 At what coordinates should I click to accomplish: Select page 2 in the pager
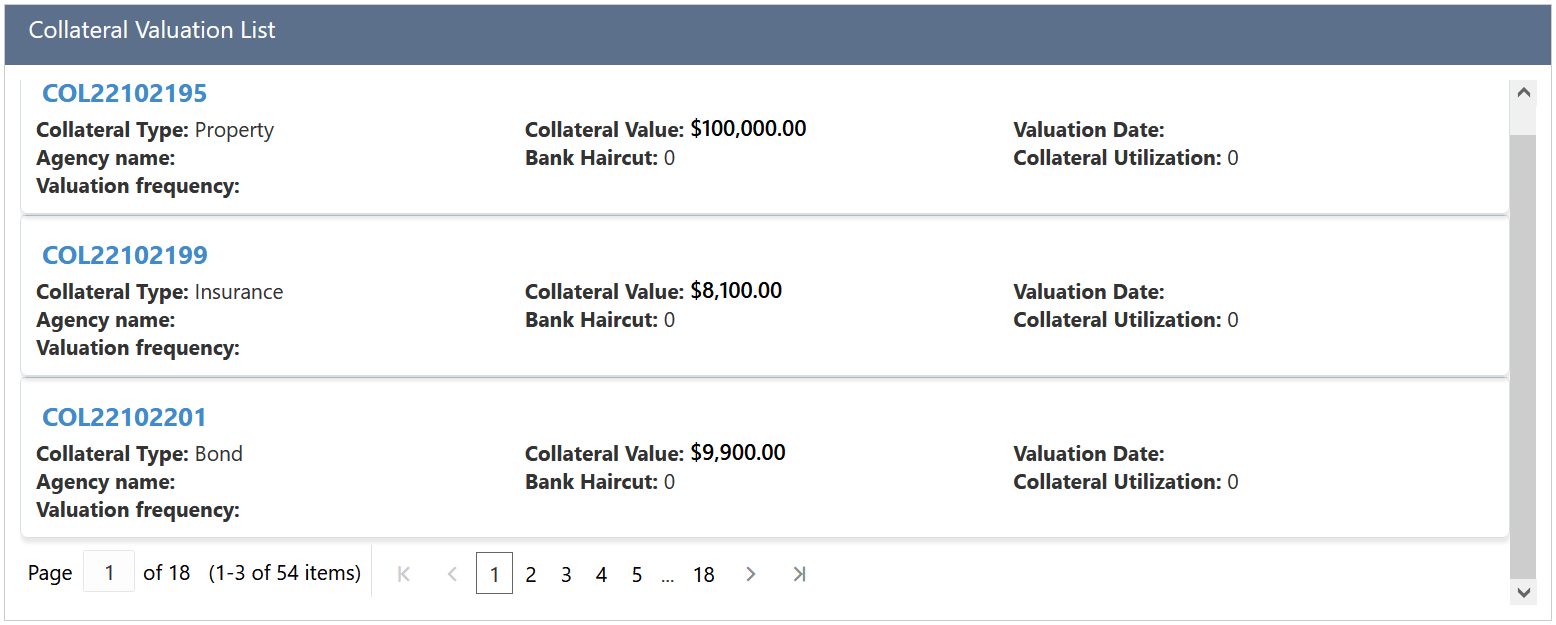(530, 573)
